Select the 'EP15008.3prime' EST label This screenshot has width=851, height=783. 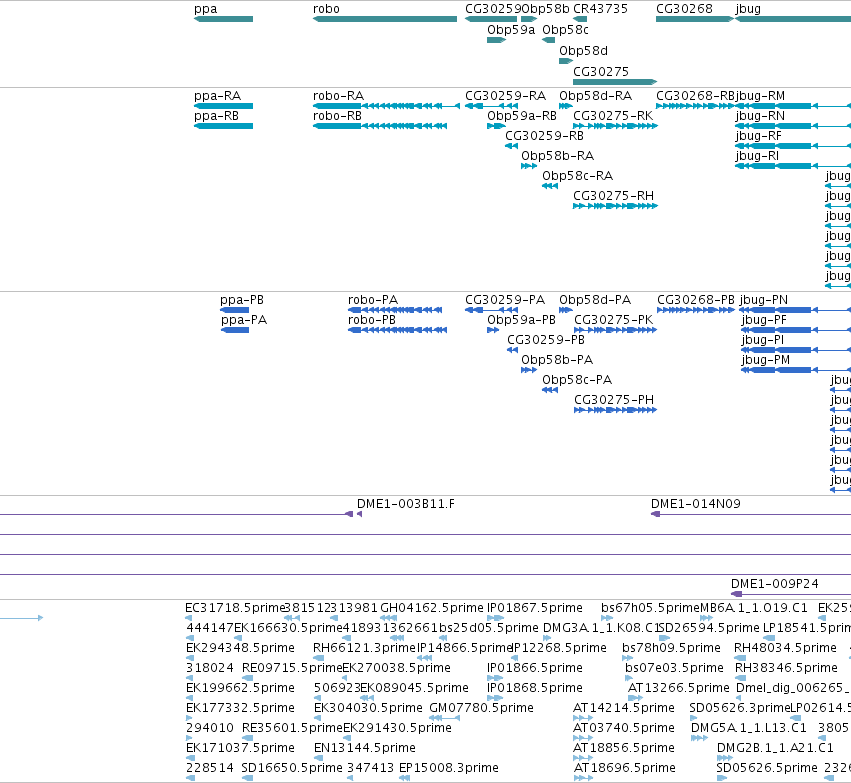coord(448,768)
